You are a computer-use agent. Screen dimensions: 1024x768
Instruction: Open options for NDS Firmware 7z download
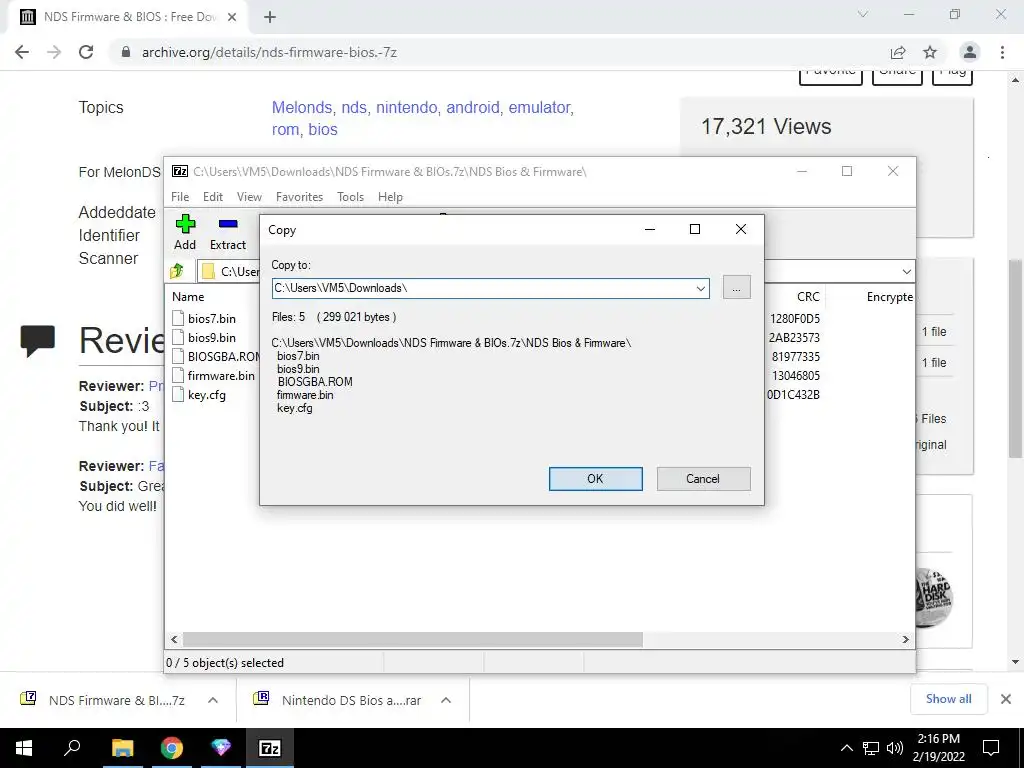point(213,700)
